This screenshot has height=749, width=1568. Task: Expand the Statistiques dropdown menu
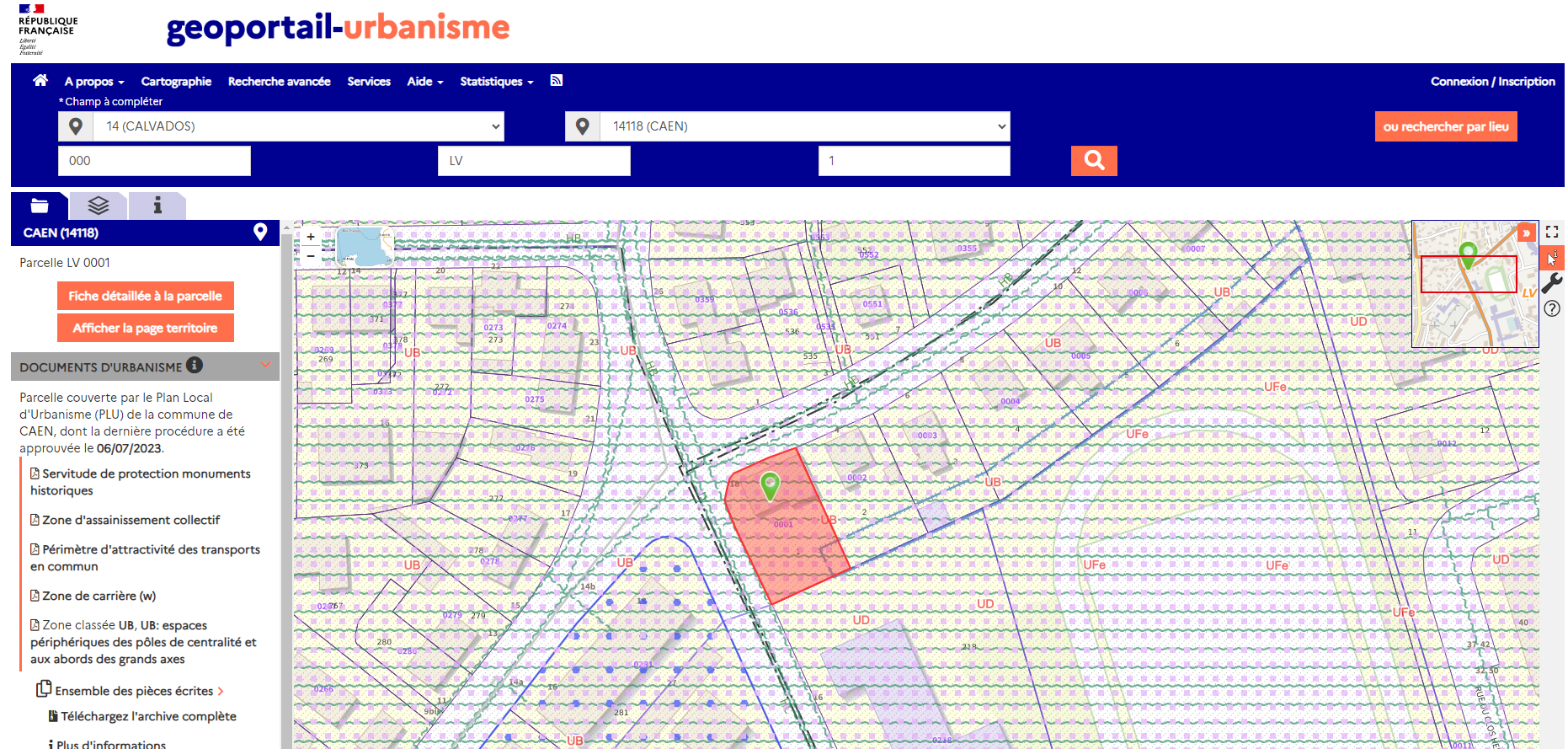497,82
